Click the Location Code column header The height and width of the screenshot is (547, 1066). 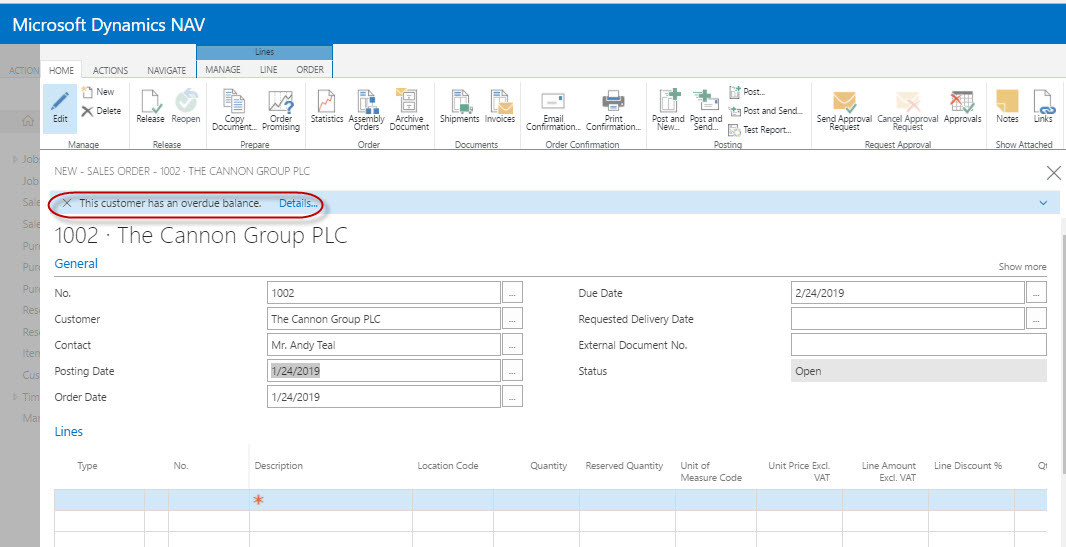pos(448,466)
